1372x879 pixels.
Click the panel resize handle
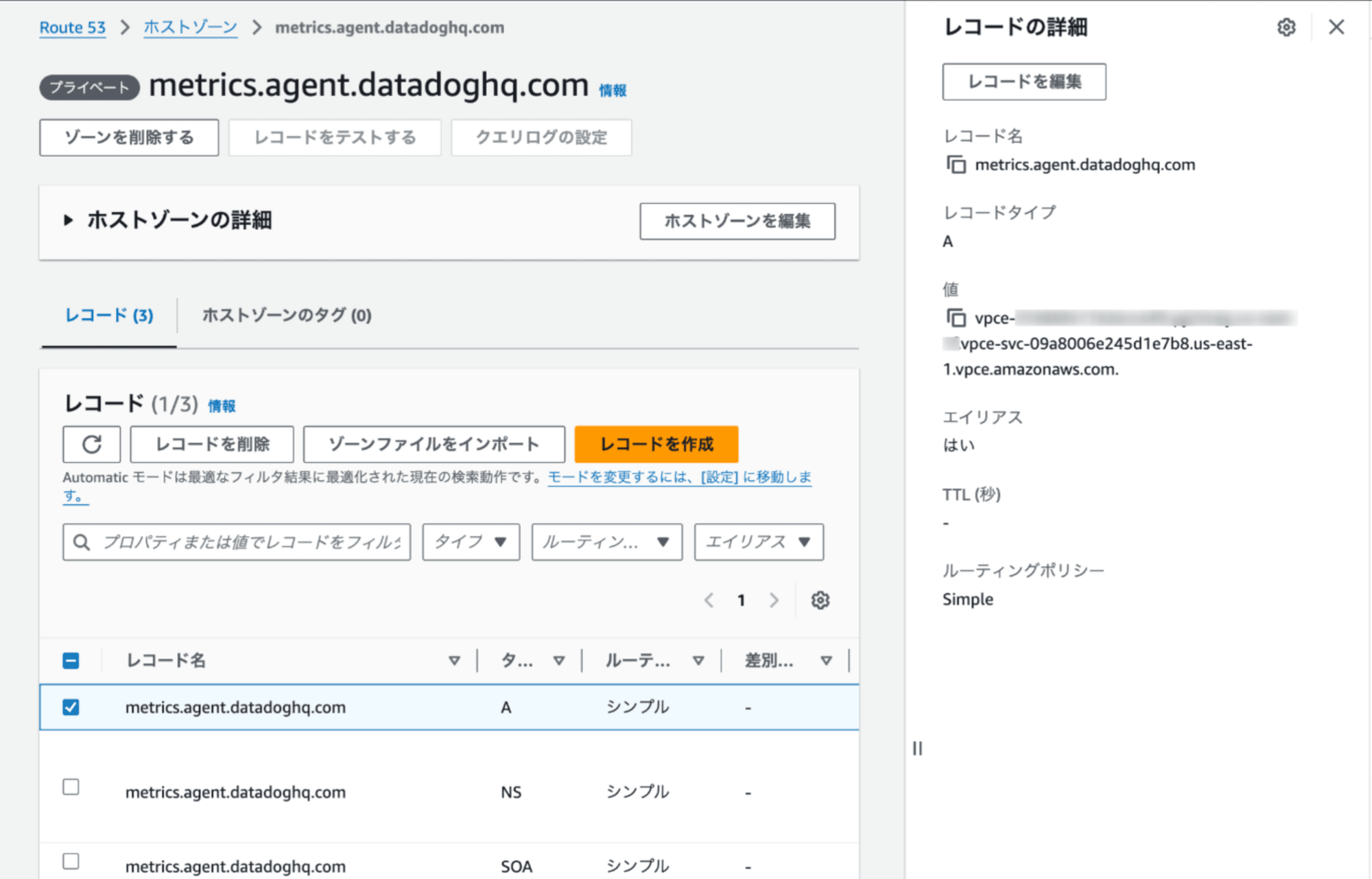917,748
